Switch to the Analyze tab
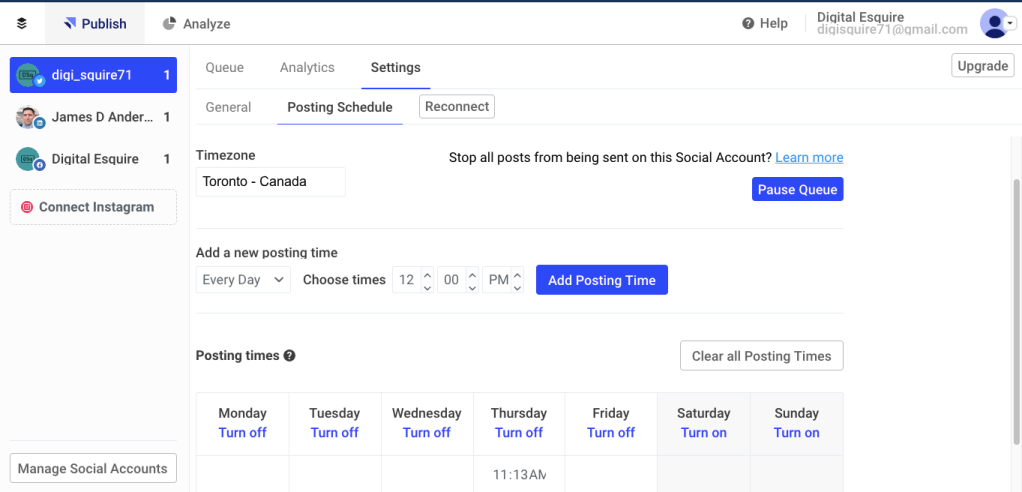The image size is (1022, 492). (196, 23)
